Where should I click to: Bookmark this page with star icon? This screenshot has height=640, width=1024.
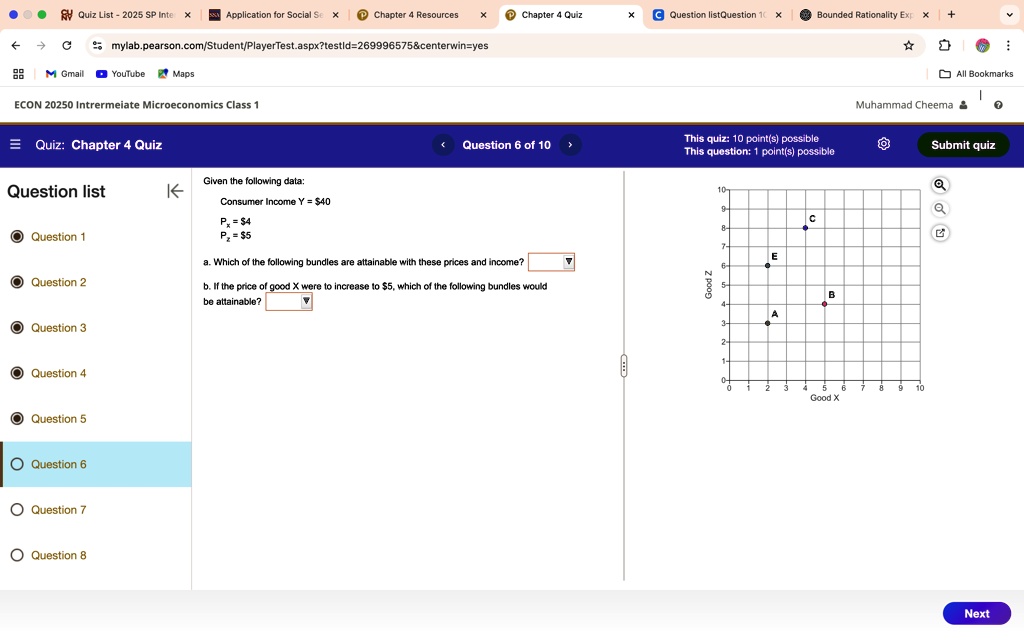coord(908,46)
